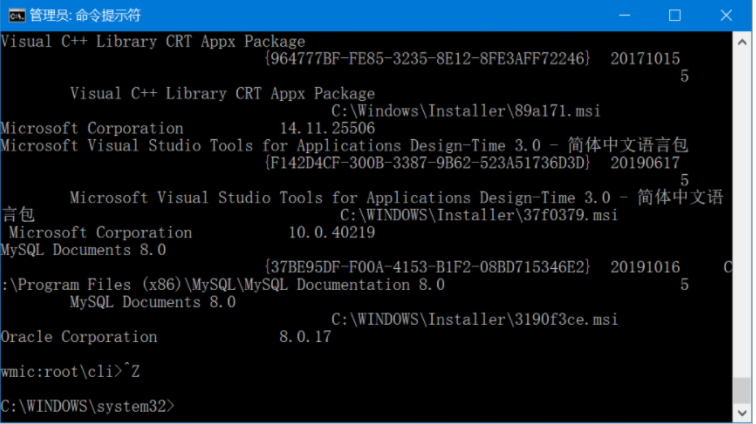Click the Oracle Corporation text

click(x=79, y=337)
